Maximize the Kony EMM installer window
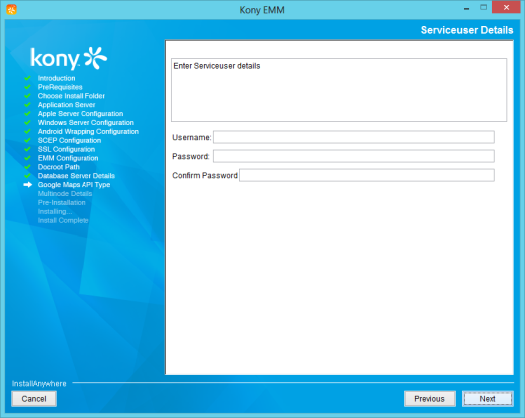The width and height of the screenshot is (525, 418). coord(483,7)
